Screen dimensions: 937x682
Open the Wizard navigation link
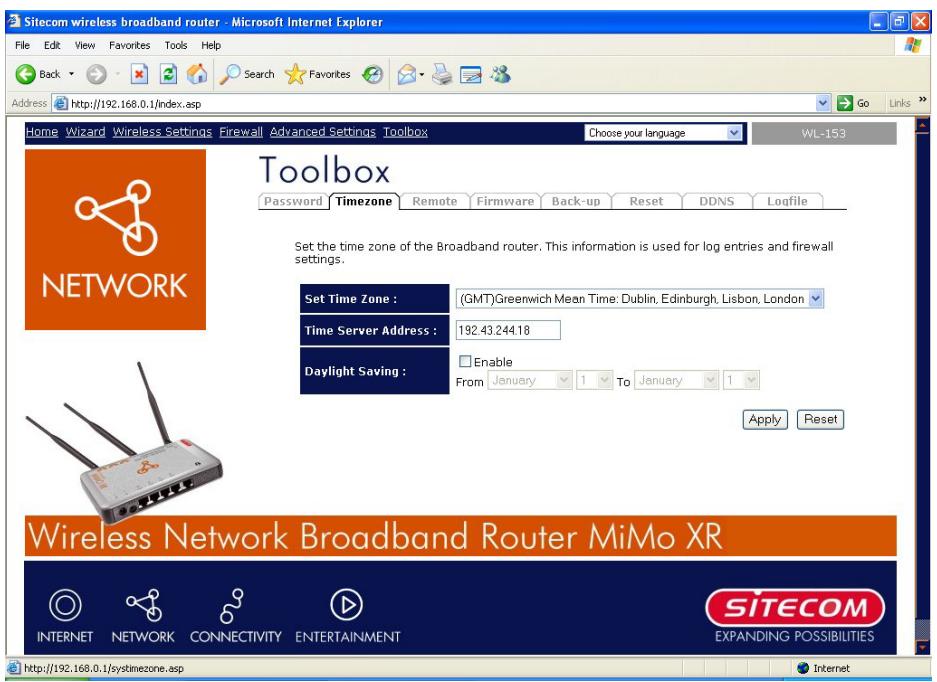(85, 132)
